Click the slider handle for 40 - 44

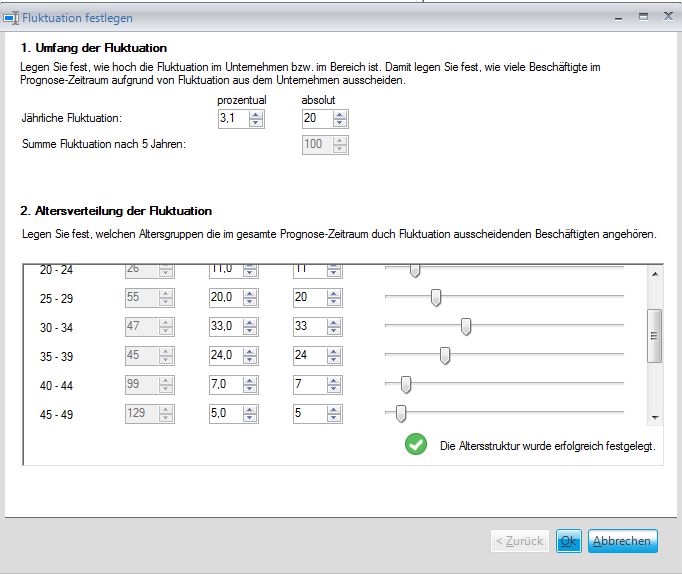(x=406, y=385)
